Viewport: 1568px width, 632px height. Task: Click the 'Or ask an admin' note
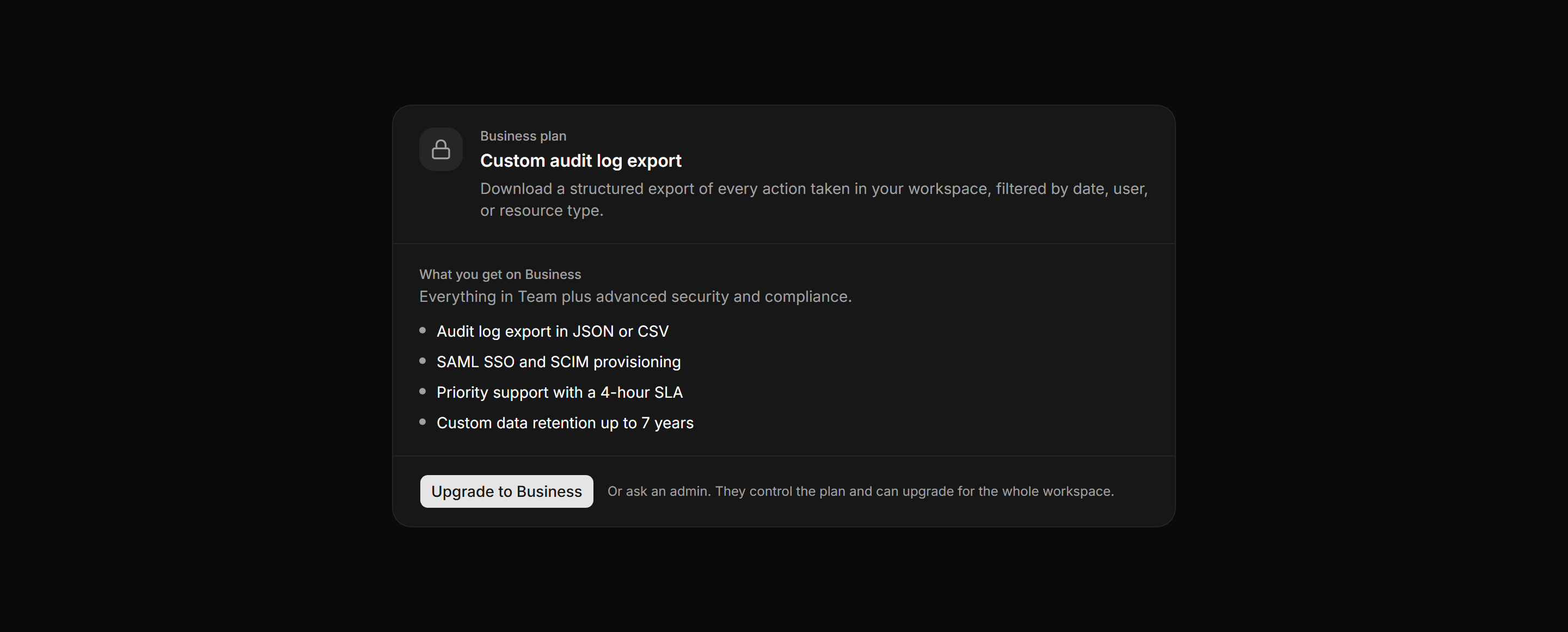coord(861,491)
